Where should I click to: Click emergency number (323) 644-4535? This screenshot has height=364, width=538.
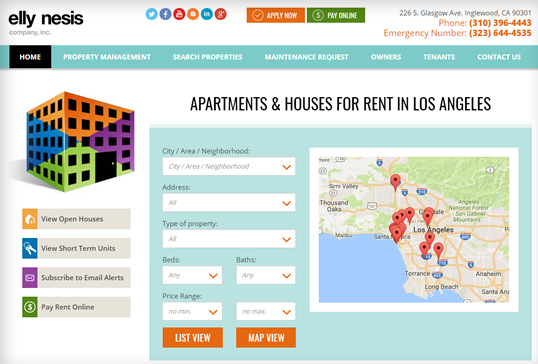point(500,33)
